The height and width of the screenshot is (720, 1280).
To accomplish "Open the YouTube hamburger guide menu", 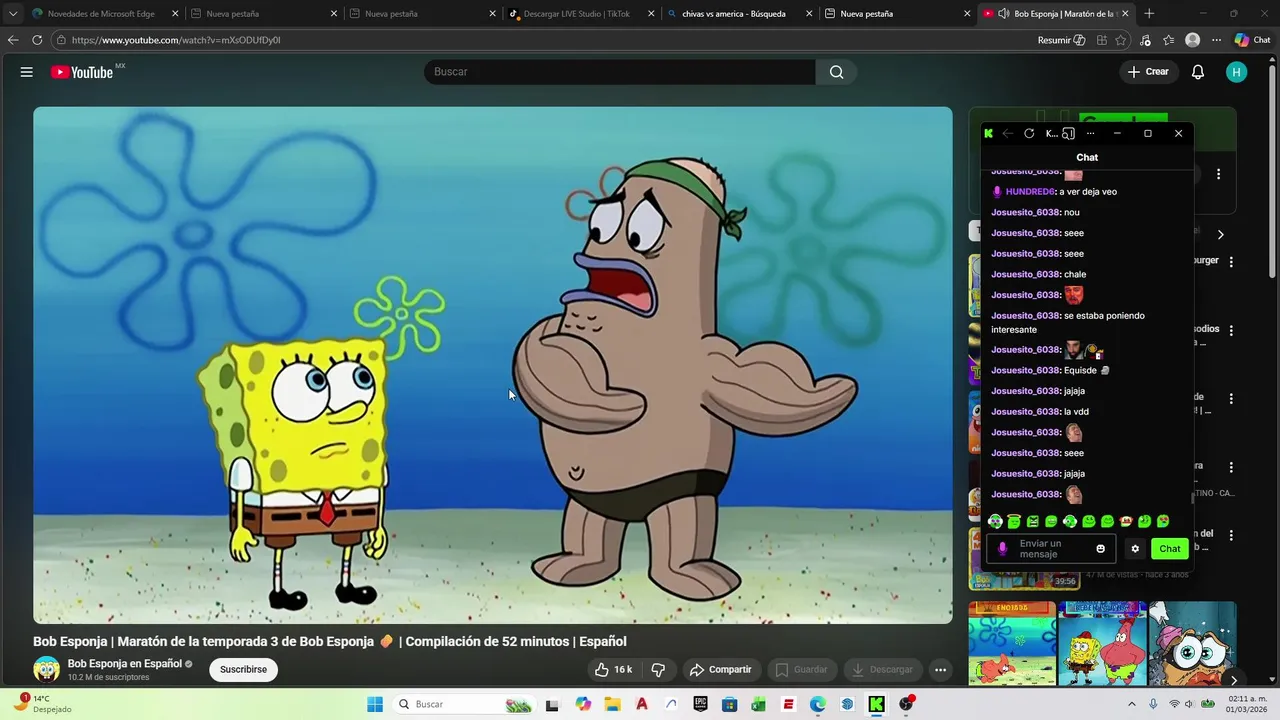I will coord(27,72).
